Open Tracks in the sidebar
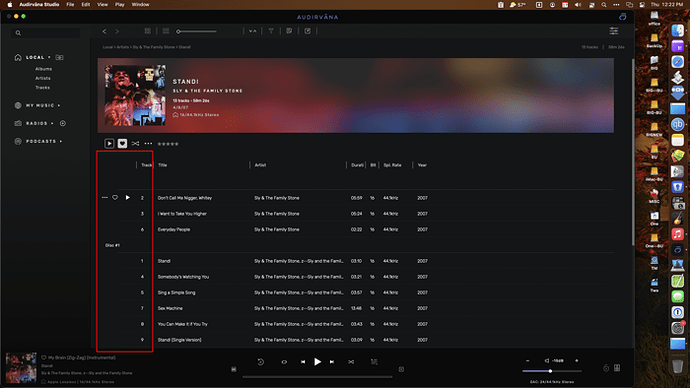 [43, 88]
